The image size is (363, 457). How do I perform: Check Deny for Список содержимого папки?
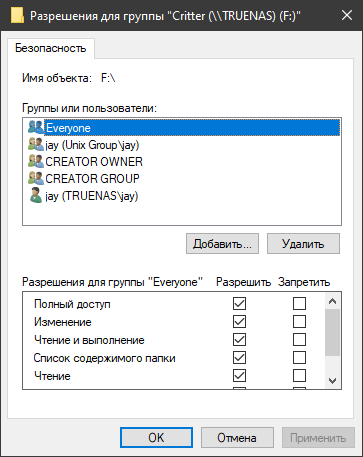(x=299, y=358)
